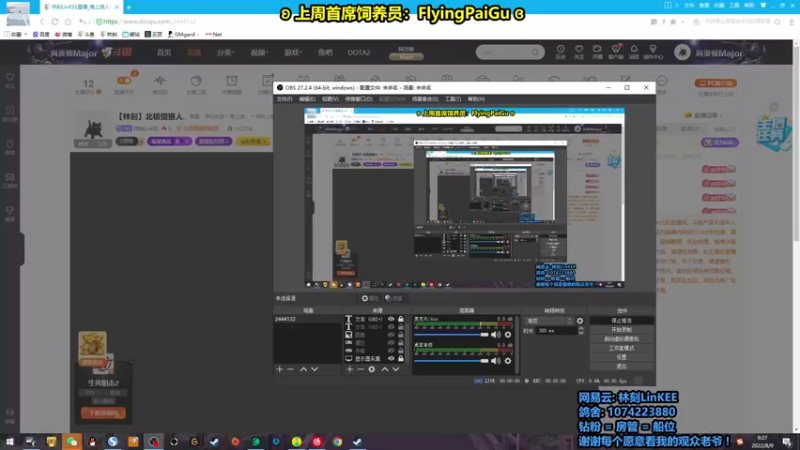Unlock topmost 文本 (GDI+) source lock
Viewport: 800px width, 450px height.
[x=401, y=319]
